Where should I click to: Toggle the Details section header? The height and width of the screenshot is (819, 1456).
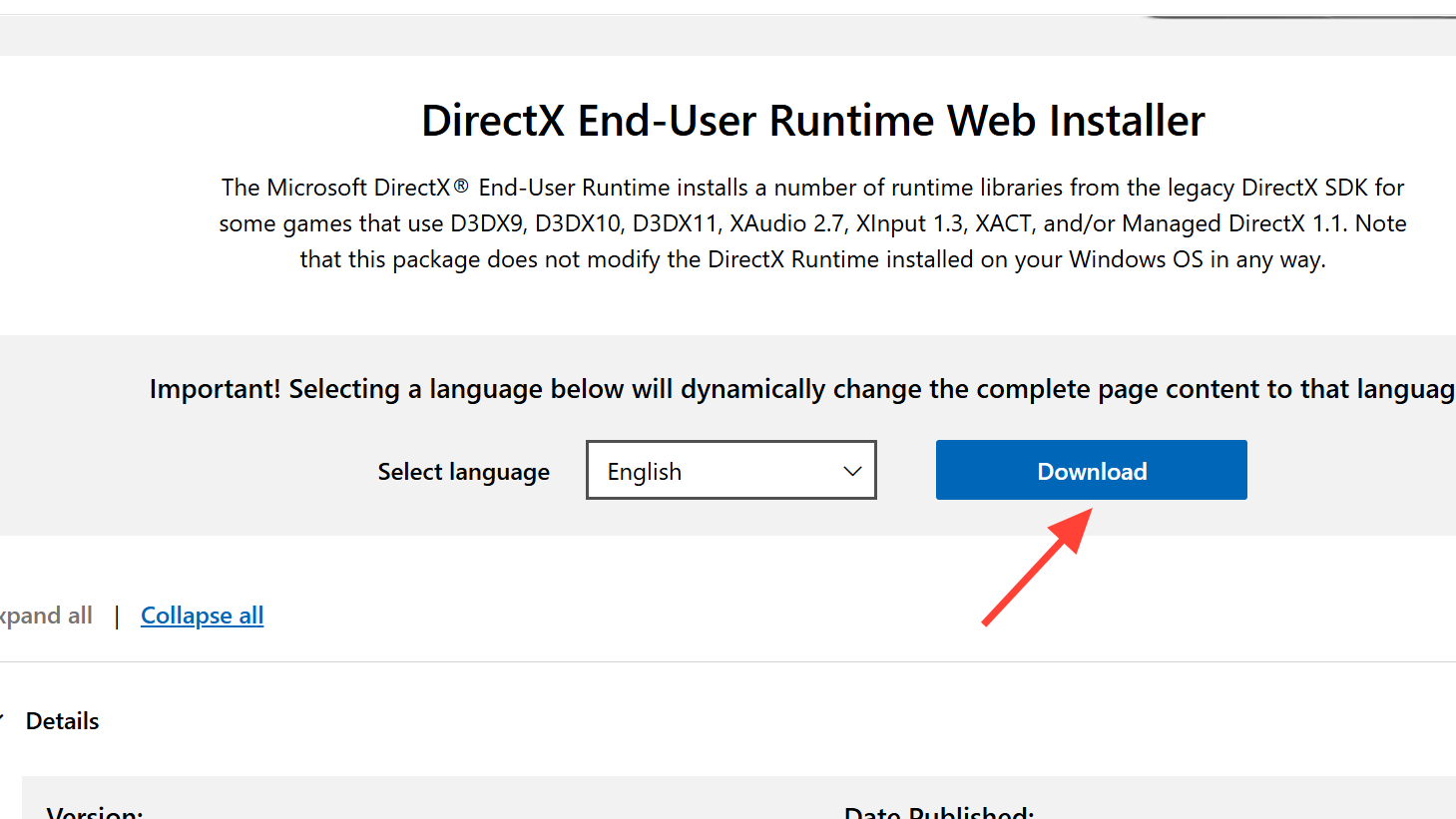62,721
